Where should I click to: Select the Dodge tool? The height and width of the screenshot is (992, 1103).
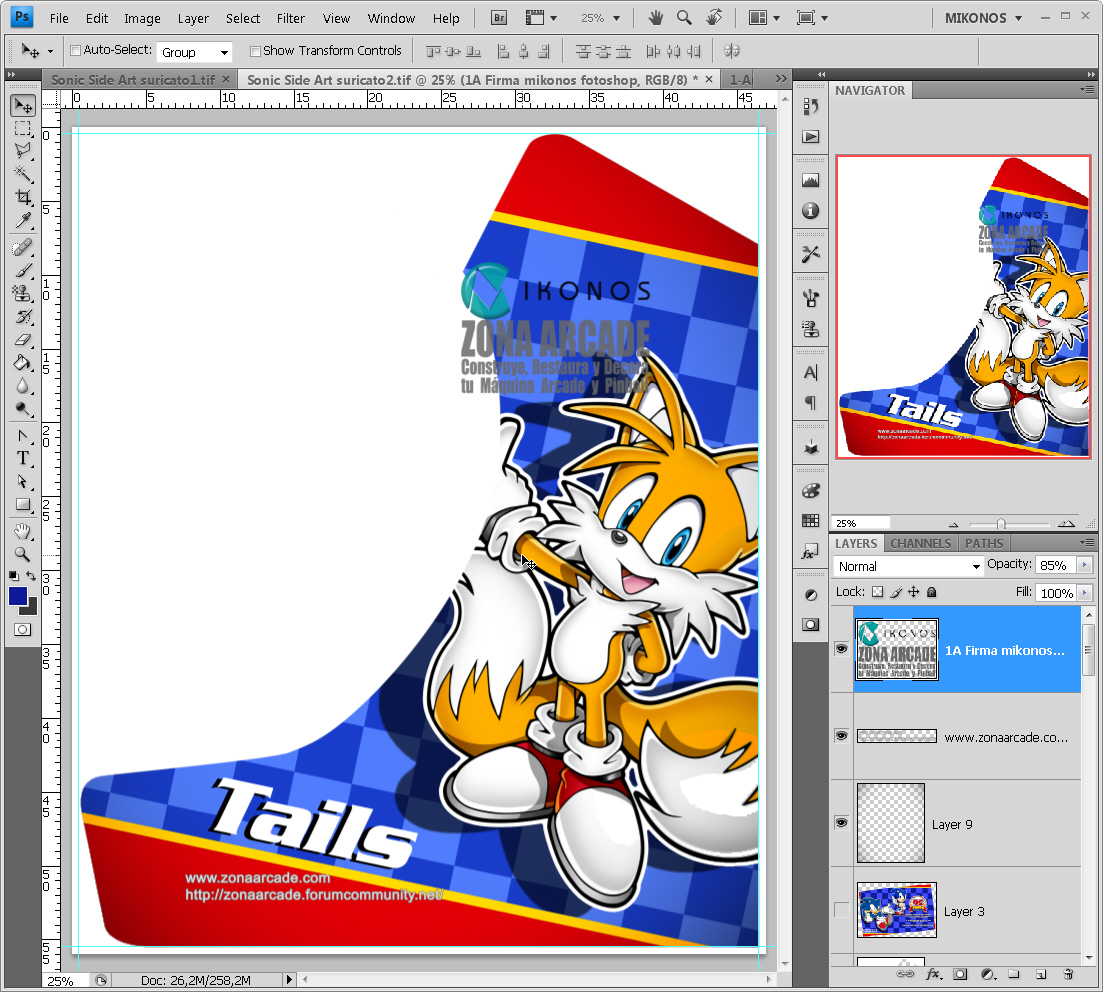point(23,409)
